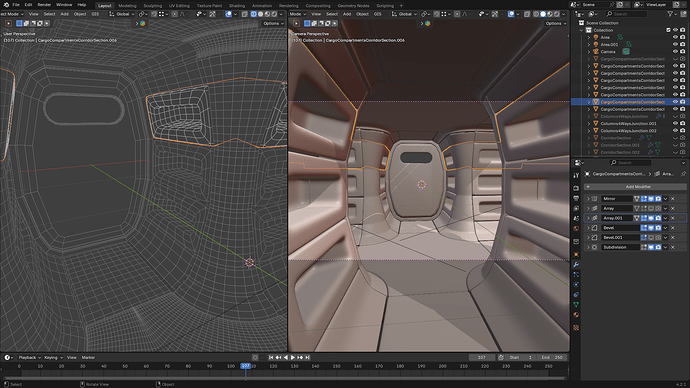Jump to the timeline end frame
Viewport: 690px width, 388px height.
point(308,358)
